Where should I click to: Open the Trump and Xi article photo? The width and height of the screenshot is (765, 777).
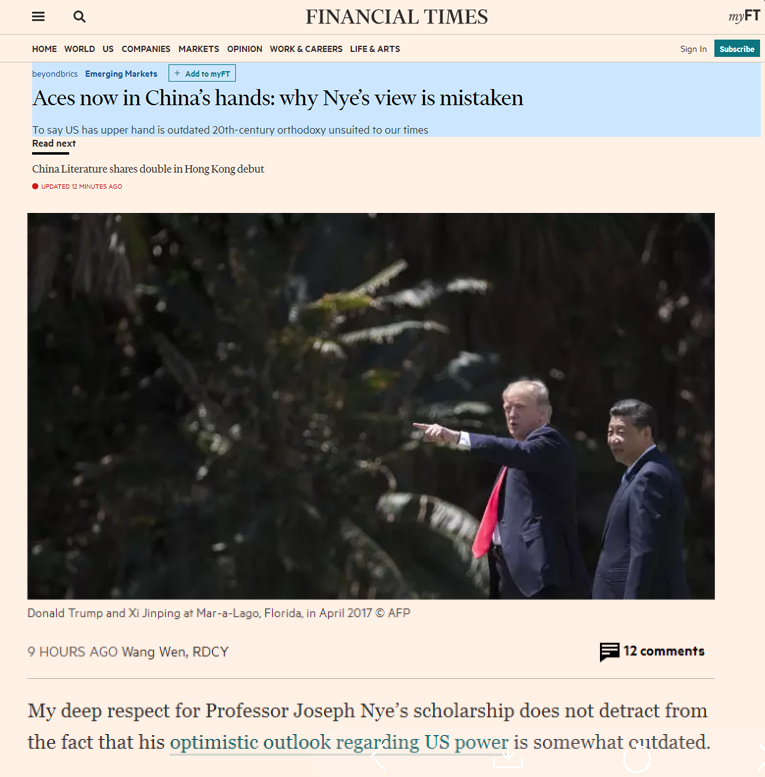click(x=371, y=406)
